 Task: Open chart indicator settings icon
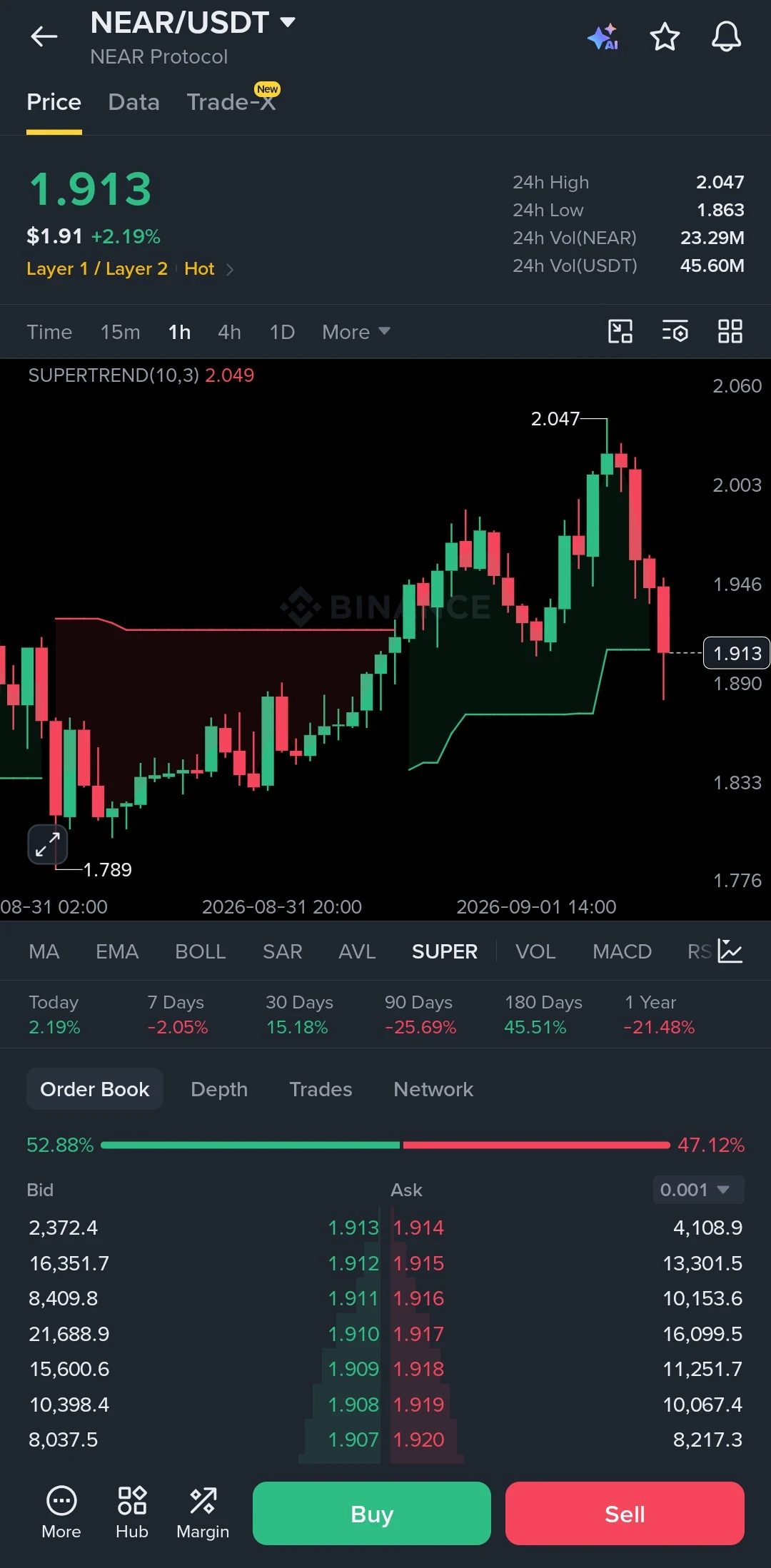click(675, 331)
